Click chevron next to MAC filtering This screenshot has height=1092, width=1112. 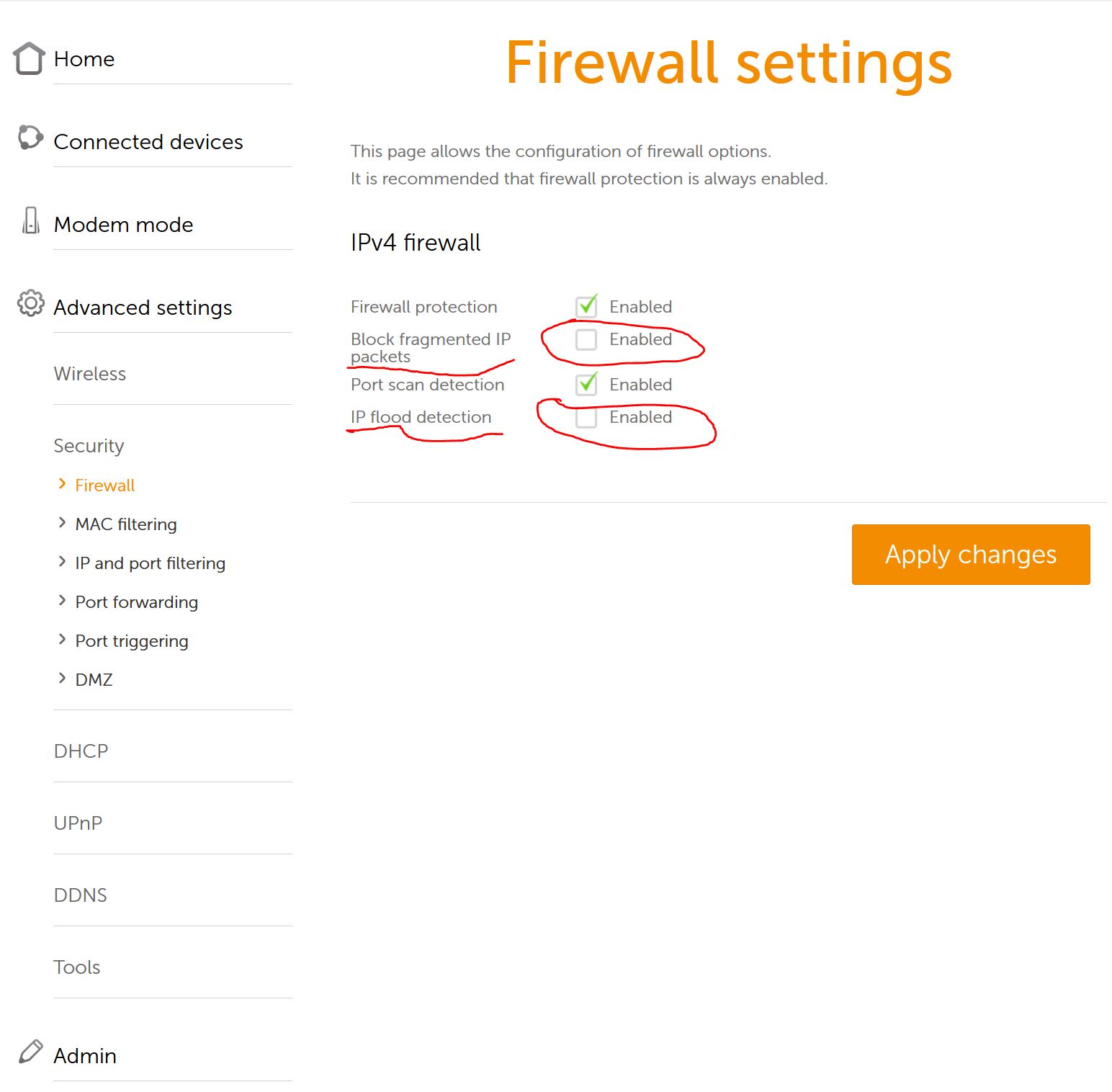[62, 523]
